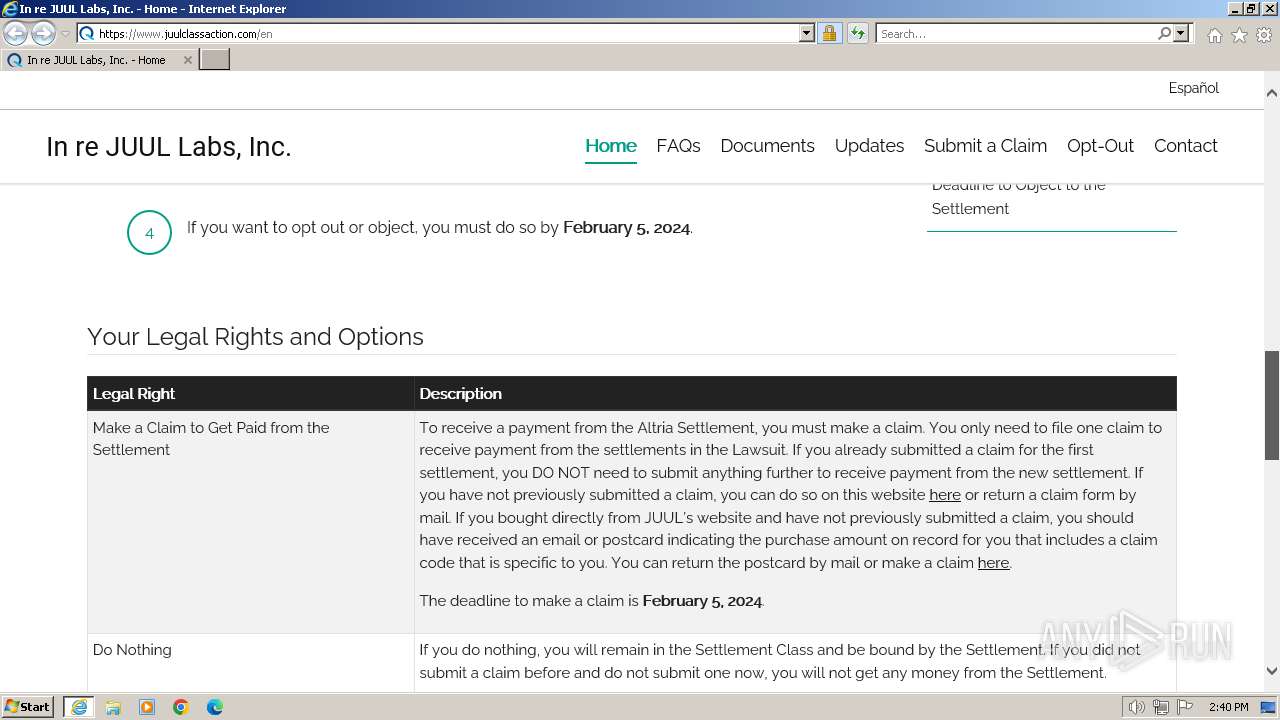Open the Contact menu item
Viewport: 1280px width, 720px height.
click(1185, 146)
